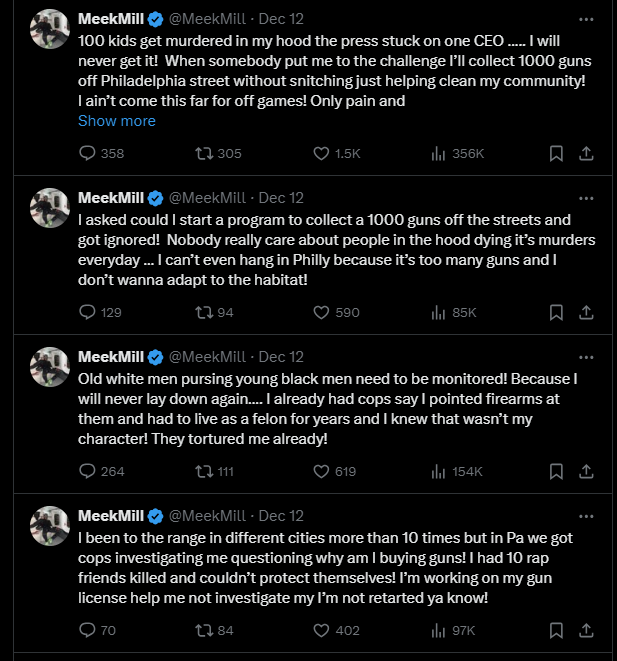Like the tweet with 590 likes
Viewport: 617px width, 661px height.
point(322,313)
